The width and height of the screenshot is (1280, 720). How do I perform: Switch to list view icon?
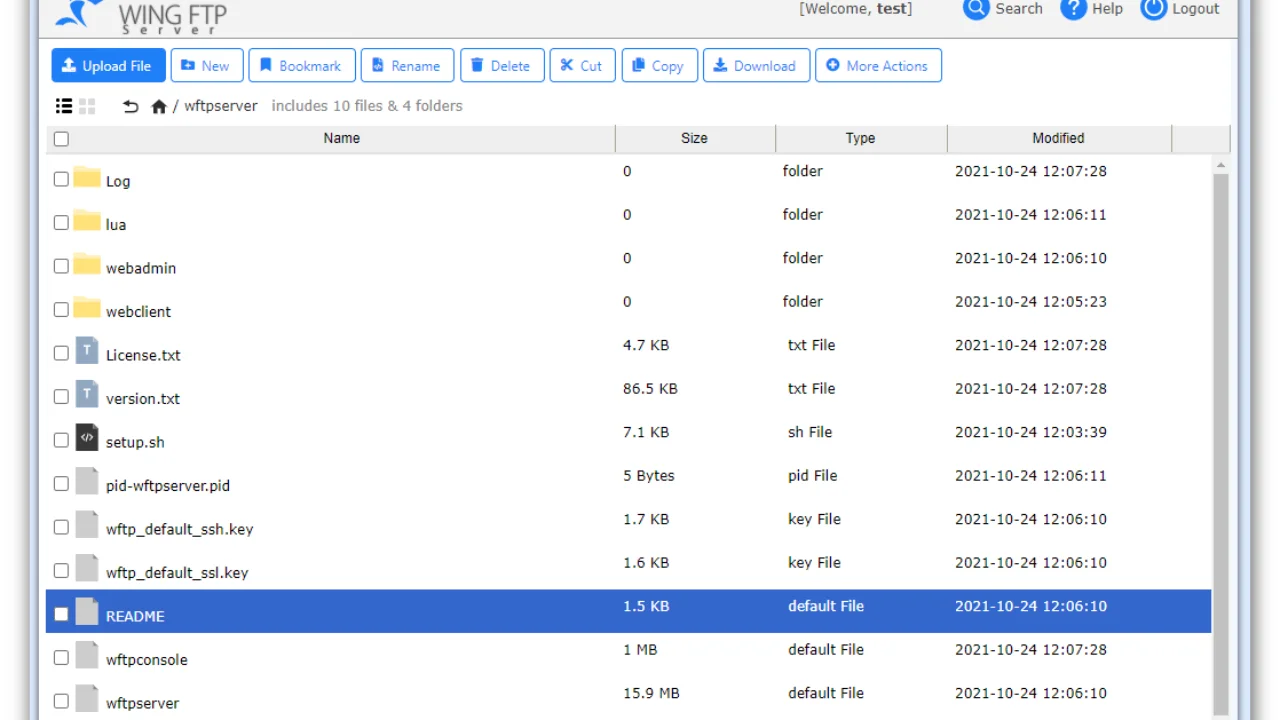(x=64, y=105)
